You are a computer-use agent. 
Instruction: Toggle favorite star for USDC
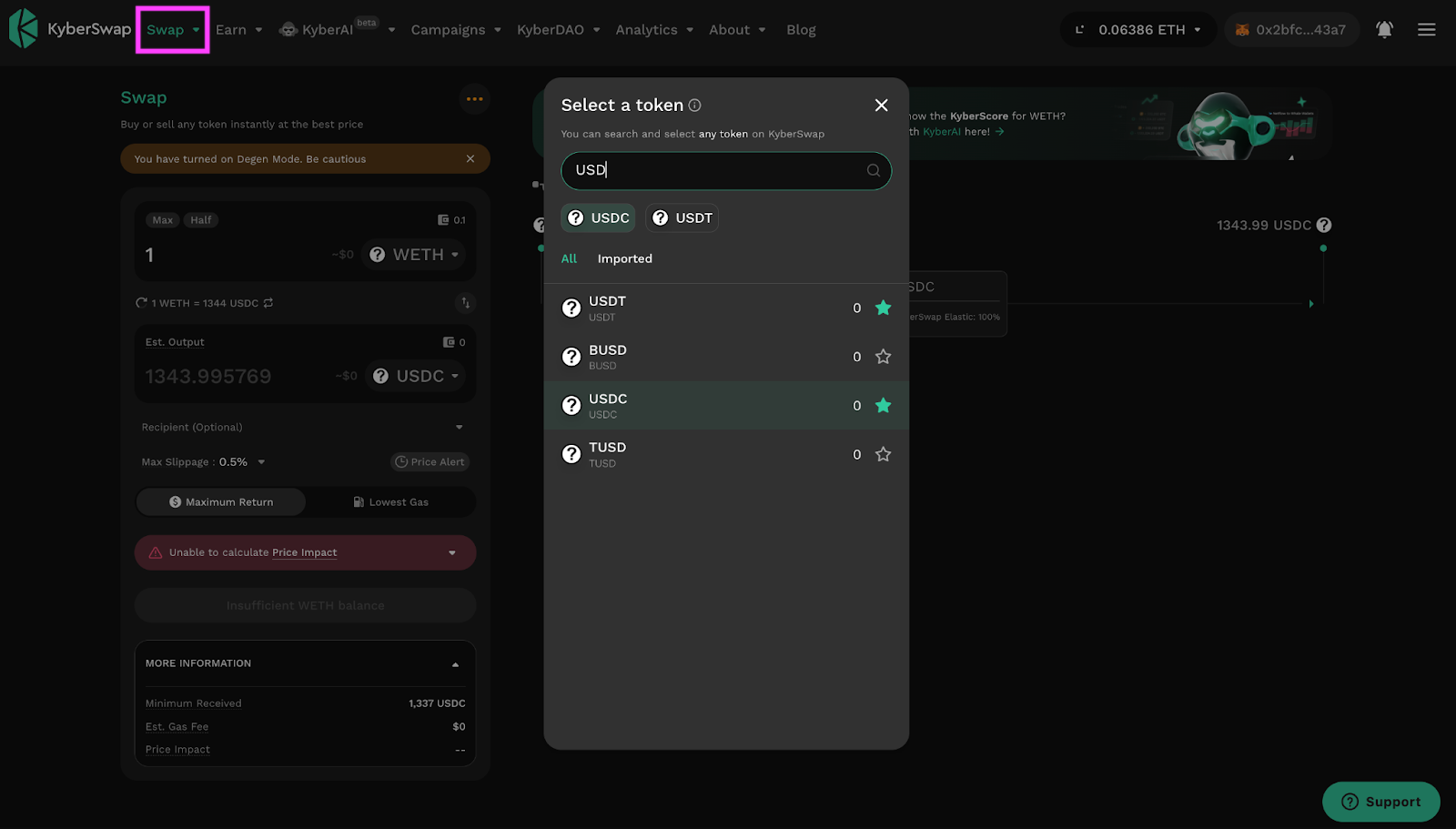tap(883, 406)
